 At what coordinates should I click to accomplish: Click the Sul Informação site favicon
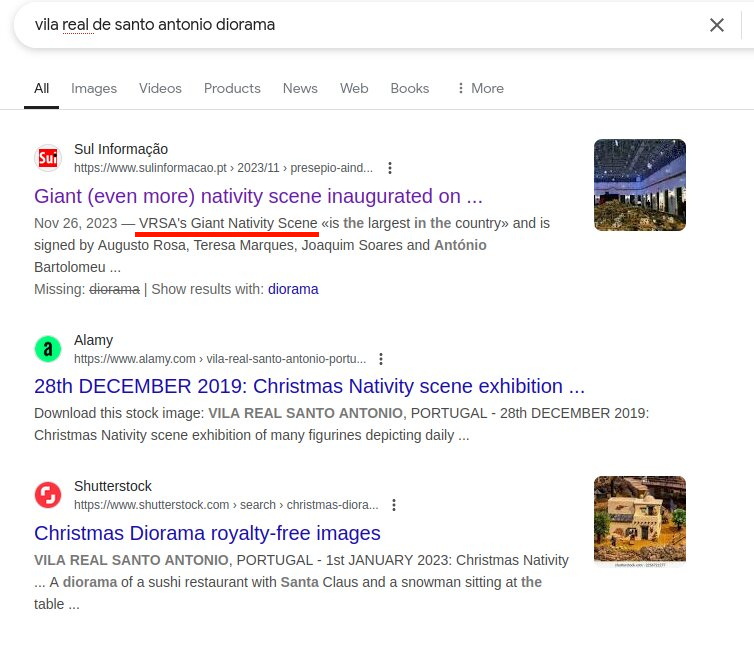(47, 158)
